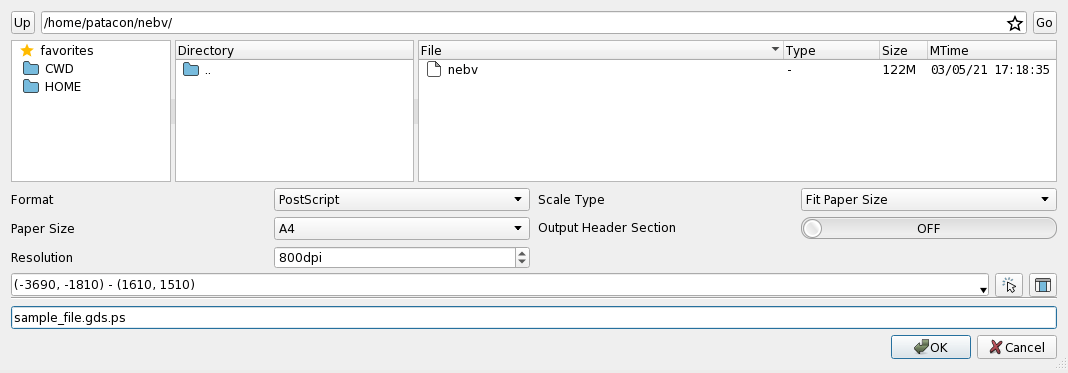The width and height of the screenshot is (1068, 373).
Task: Toggle the Output Header Section switch
Action: [x=928, y=229]
